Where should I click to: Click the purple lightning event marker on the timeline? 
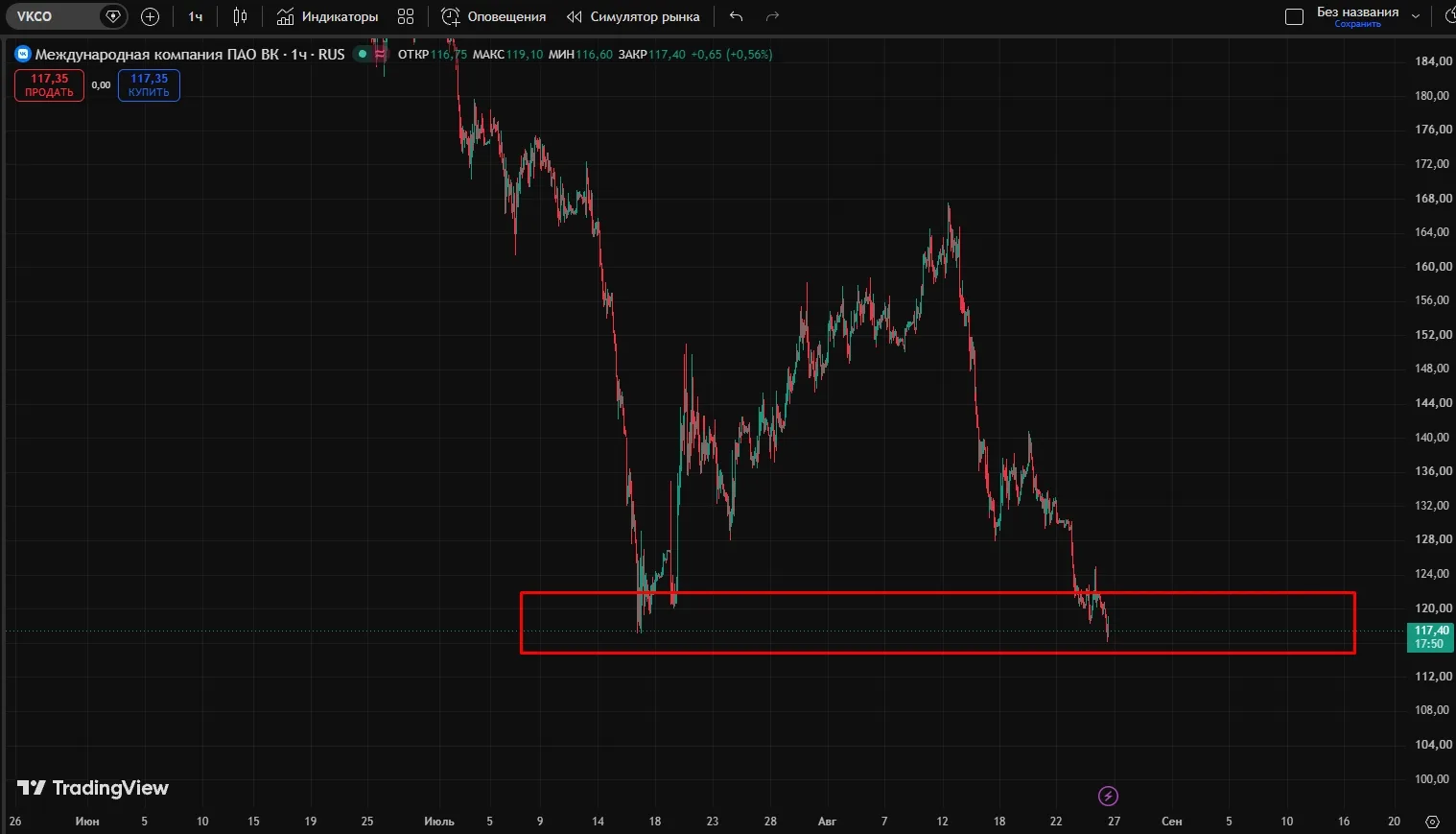click(1108, 796)
